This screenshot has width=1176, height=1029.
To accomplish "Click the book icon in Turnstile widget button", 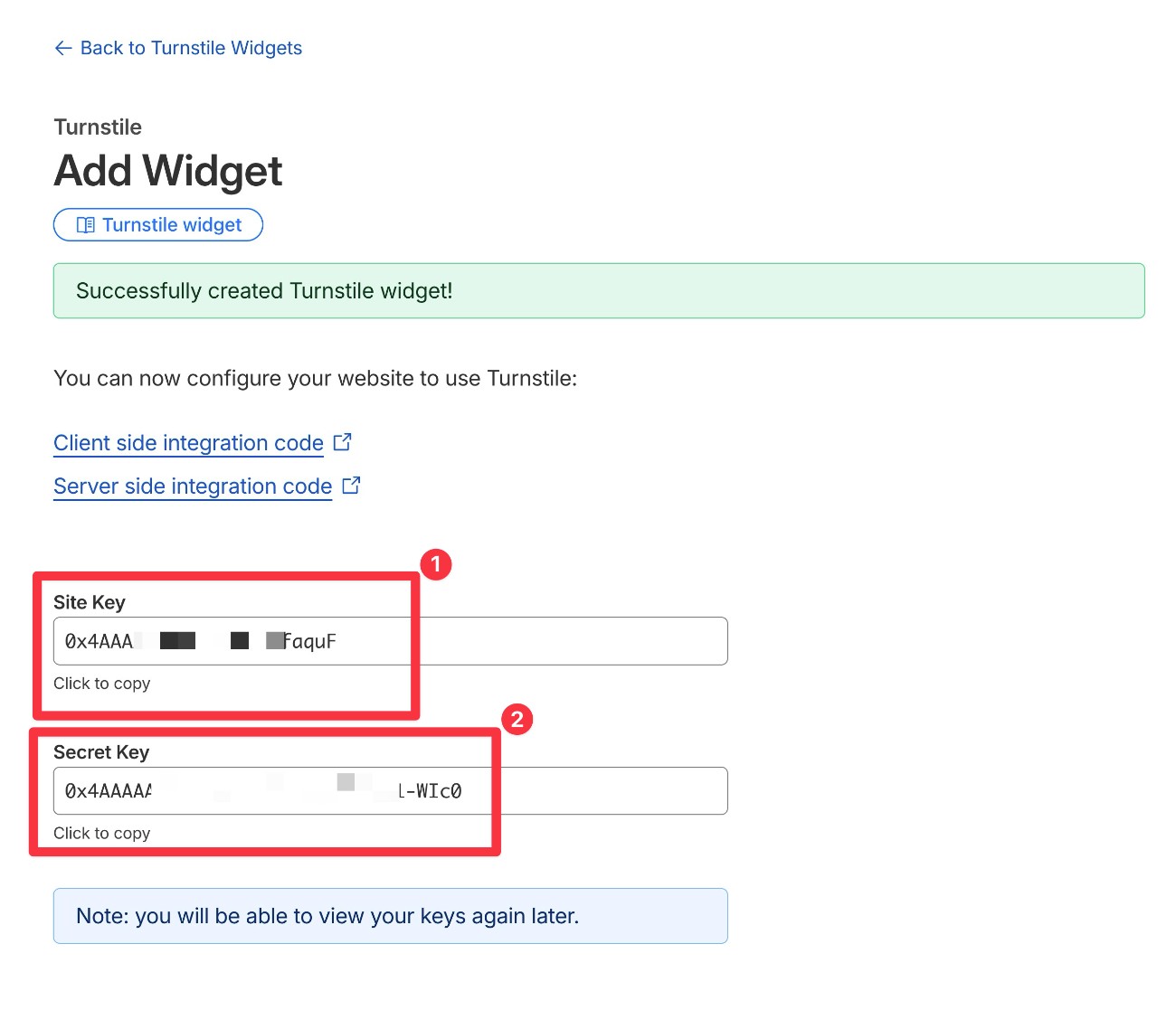I will click(x=86, y=225).
